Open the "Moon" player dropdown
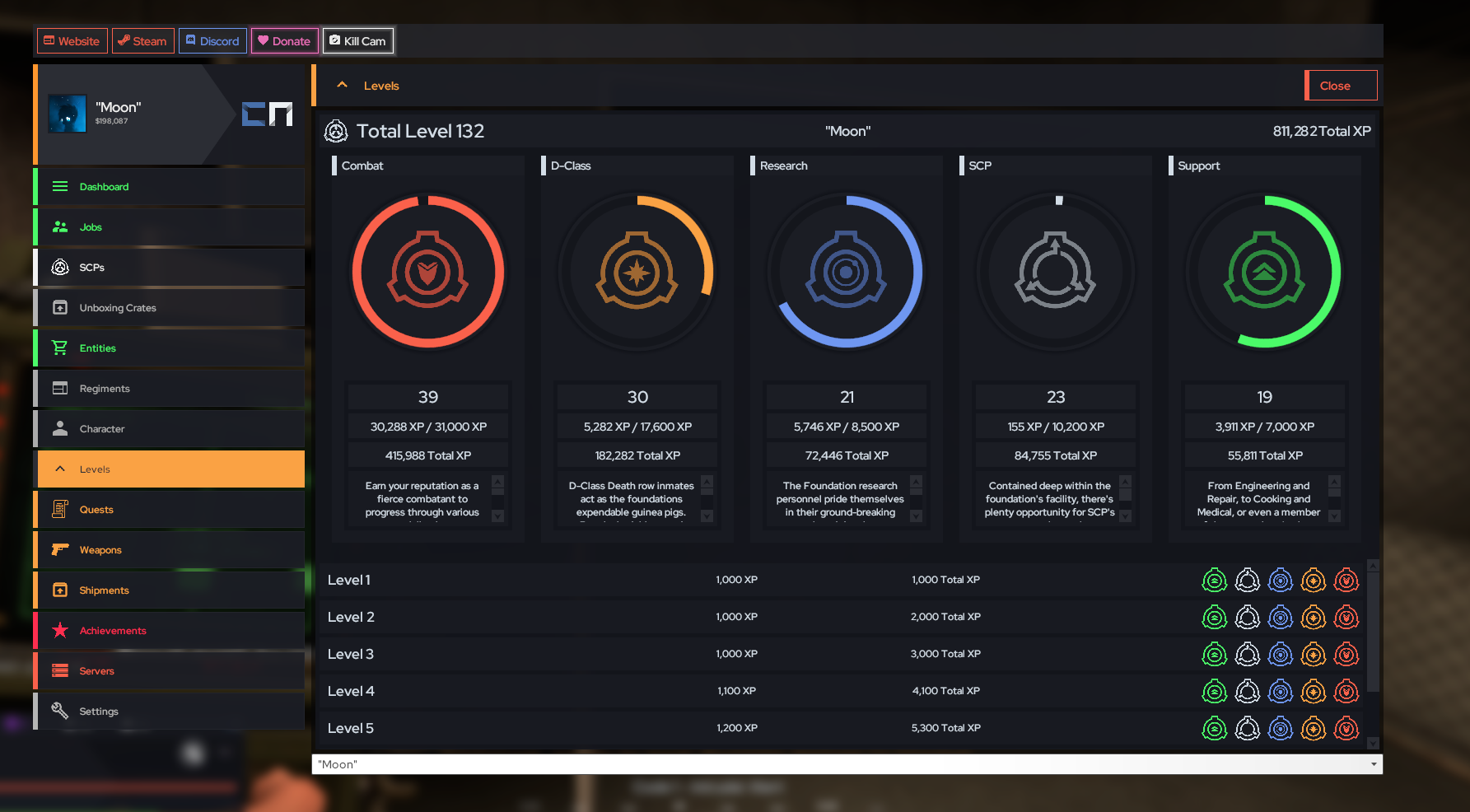Image resolution: width=1470 pixels, height=812 pixels. [x=847, y=764]
